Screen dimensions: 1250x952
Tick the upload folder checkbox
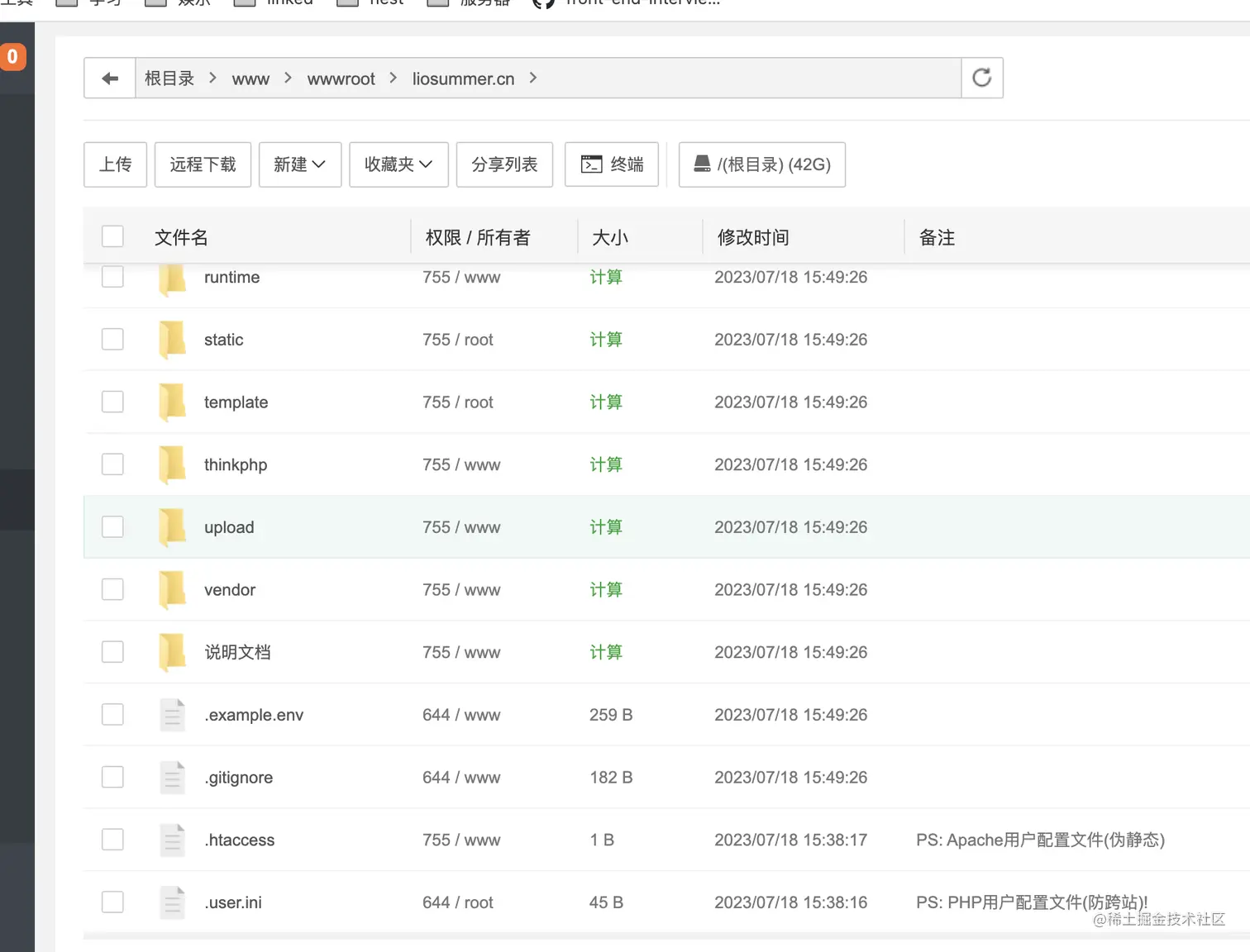pos(112,526)
